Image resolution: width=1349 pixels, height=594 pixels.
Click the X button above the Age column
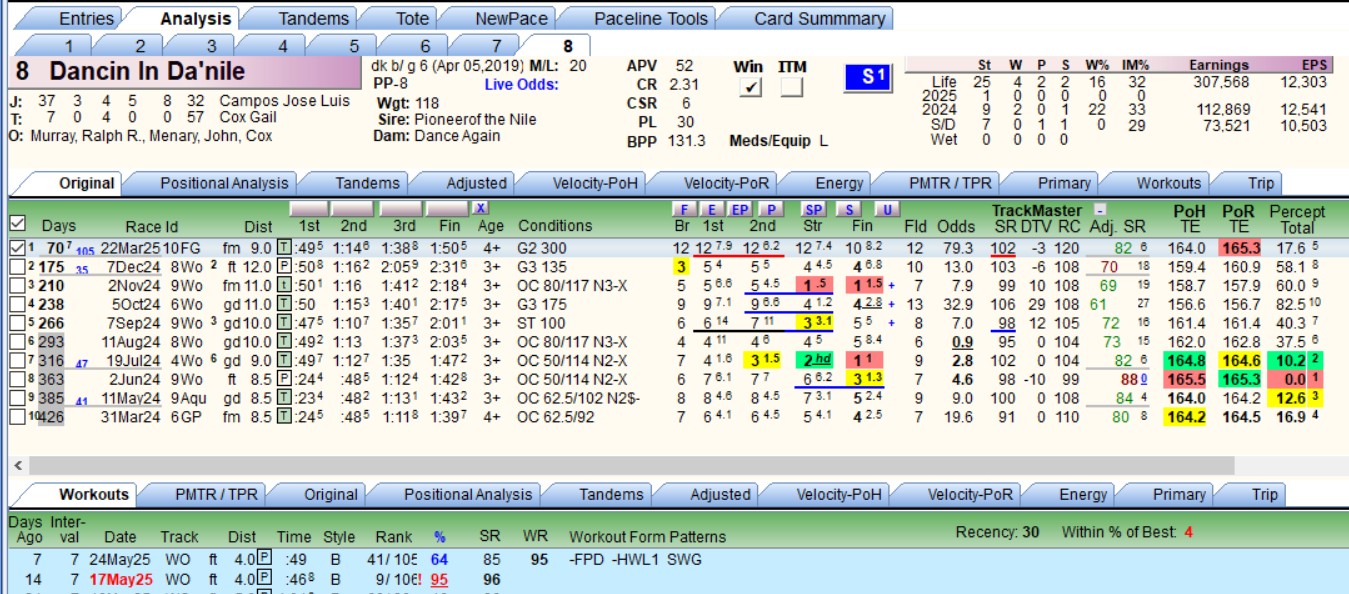480,208
